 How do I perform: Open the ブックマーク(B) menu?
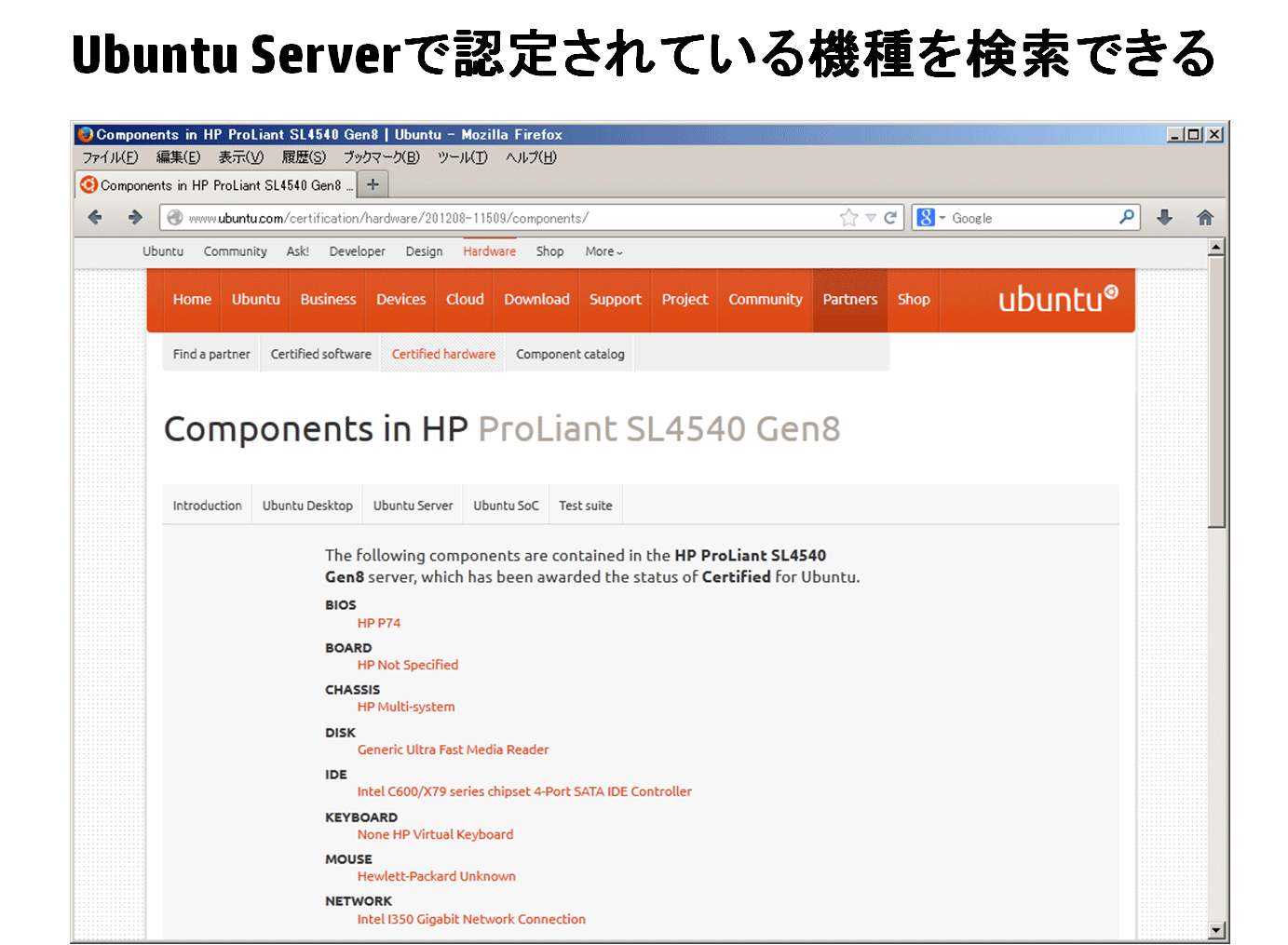(x=381, y=157)
